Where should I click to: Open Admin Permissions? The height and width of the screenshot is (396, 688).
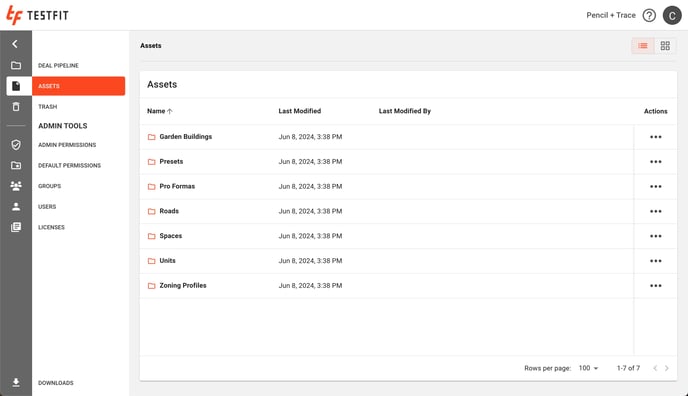point(67,145)
